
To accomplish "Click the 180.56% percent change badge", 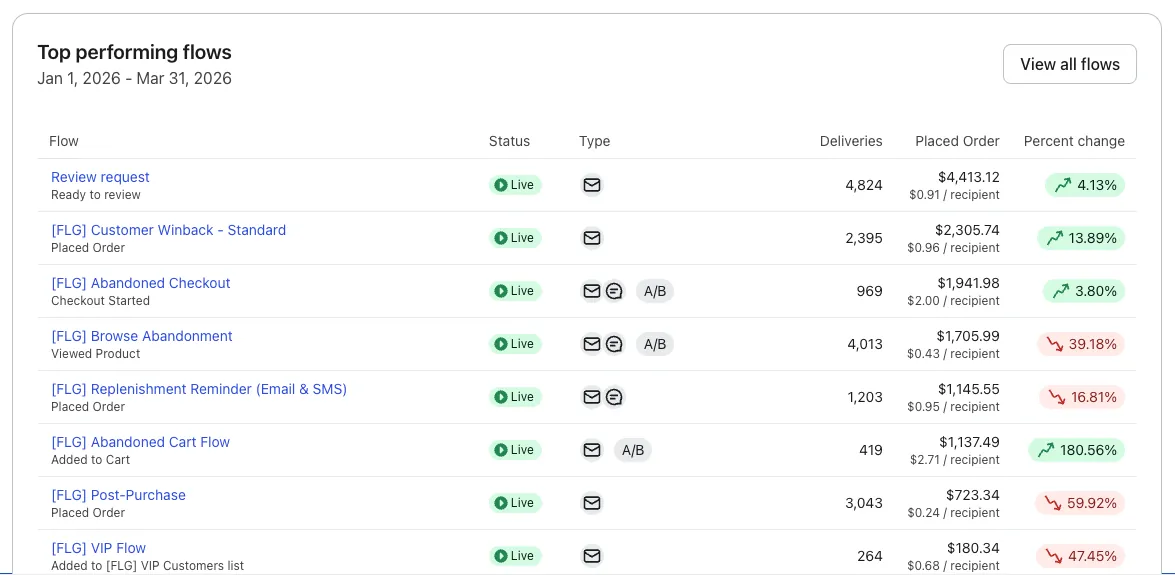I will [x=1077, y=450].
